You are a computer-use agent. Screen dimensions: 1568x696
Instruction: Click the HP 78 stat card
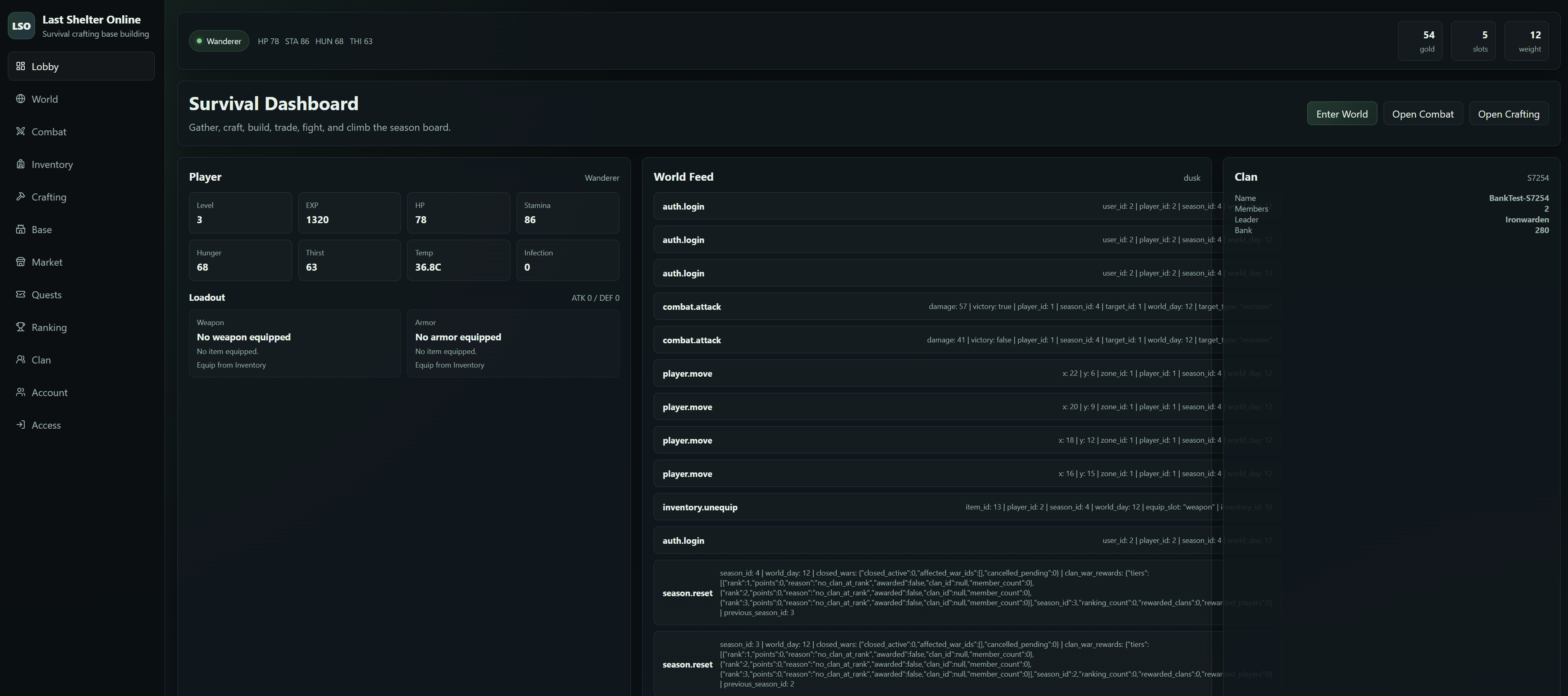coord(458,213)
